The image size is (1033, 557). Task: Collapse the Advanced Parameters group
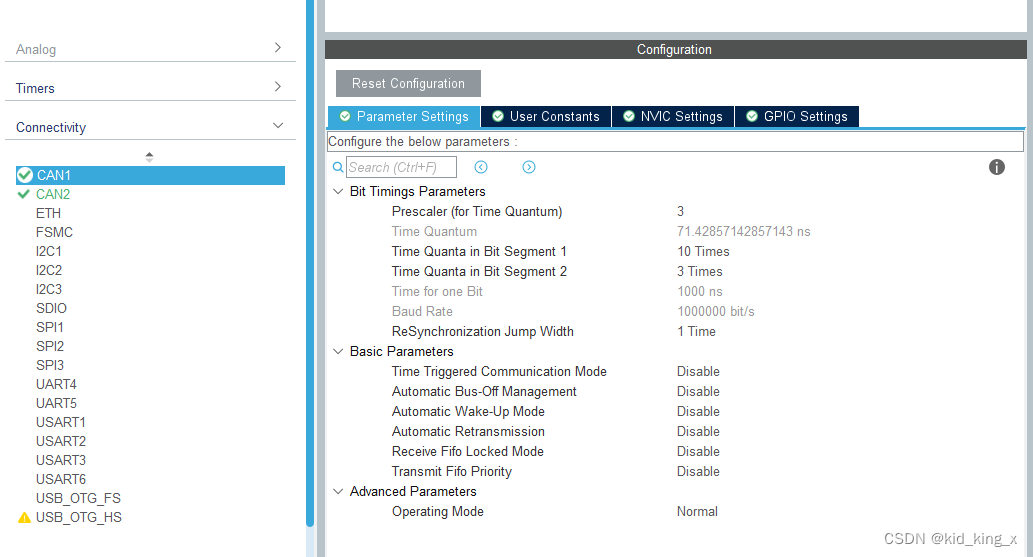[x=338, y=491]
